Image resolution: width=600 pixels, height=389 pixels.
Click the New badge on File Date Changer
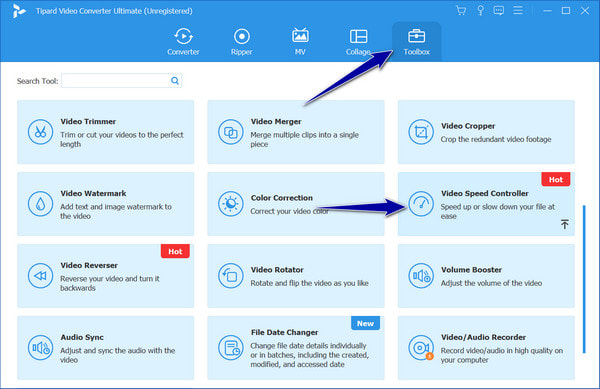[x=365, y=323]
